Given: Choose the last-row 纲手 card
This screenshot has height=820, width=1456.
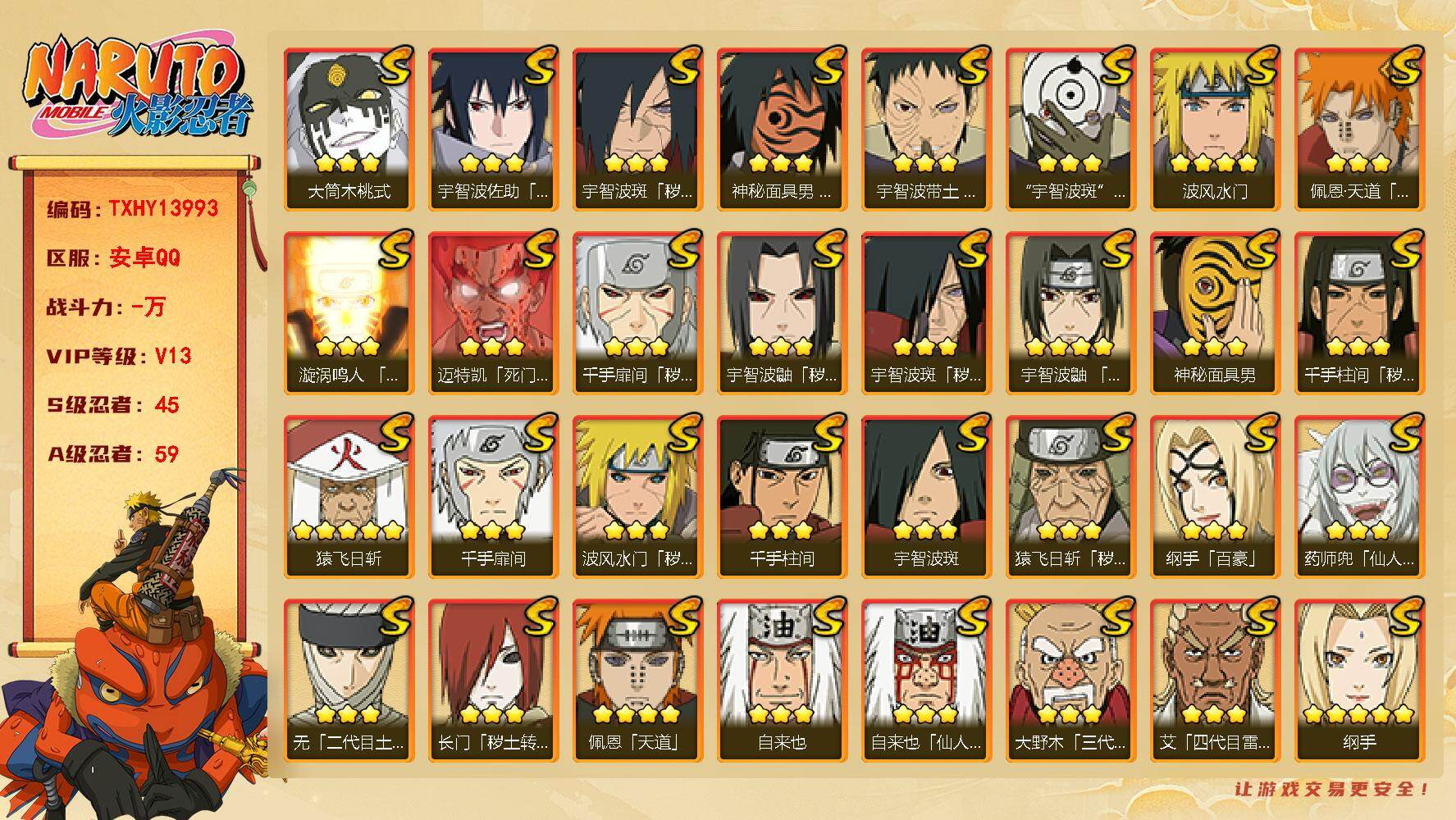Looking at the screenshot, I should click(1359, 681).
